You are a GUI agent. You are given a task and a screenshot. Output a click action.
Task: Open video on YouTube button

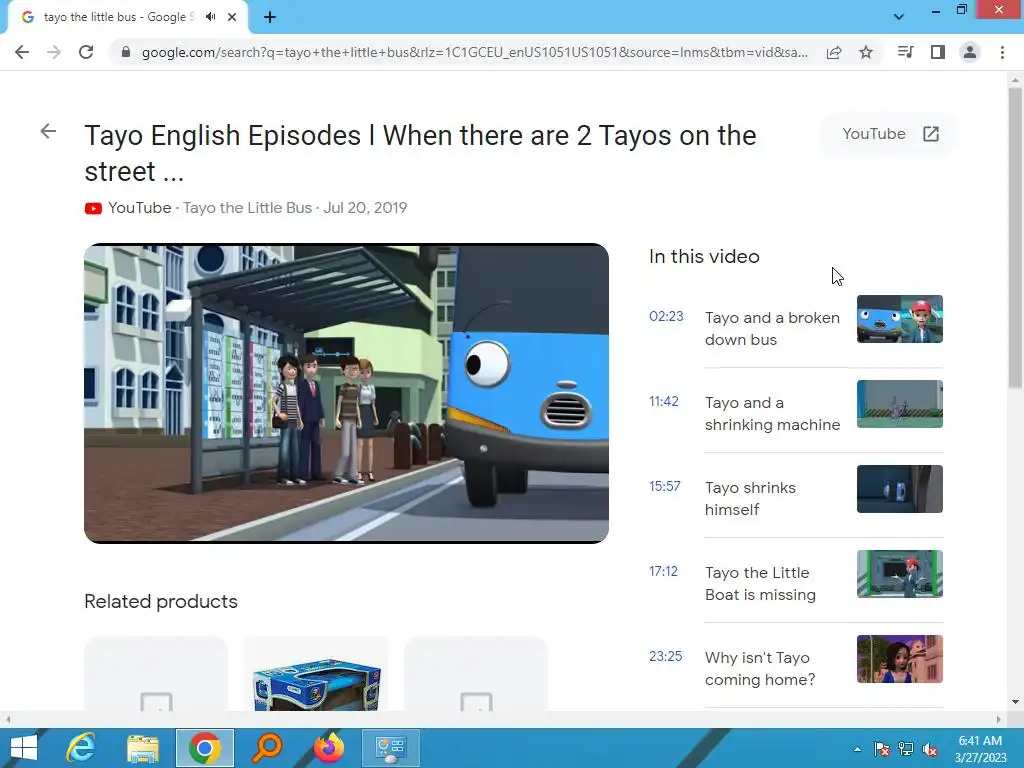[889, 134]
